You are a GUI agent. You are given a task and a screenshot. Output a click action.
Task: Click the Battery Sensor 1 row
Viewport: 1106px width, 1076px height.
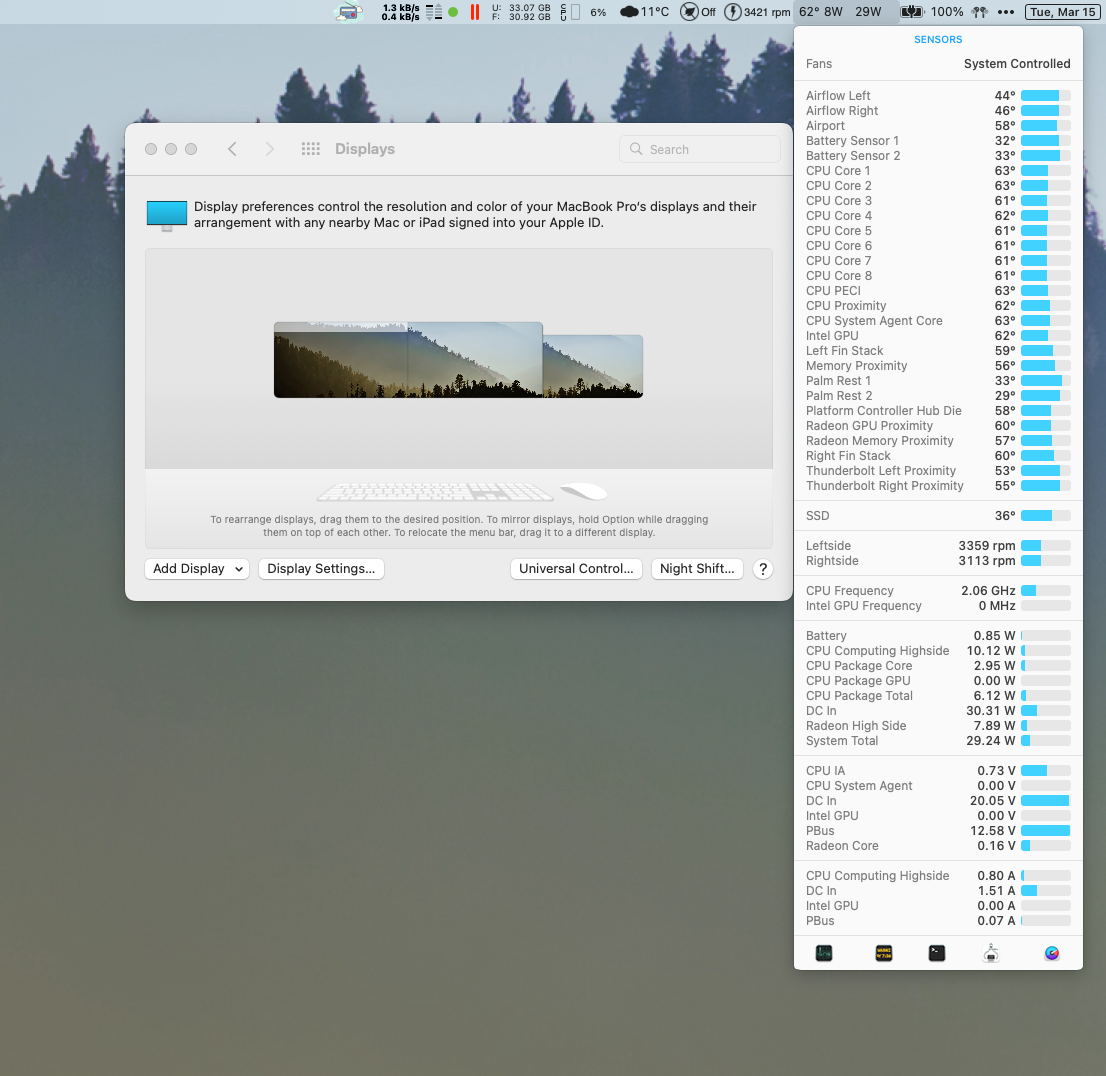click(x=938, y=140)
